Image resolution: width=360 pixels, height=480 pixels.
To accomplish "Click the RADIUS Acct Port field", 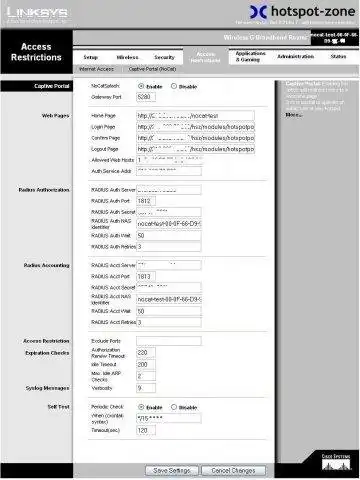I will coord(146,276).
